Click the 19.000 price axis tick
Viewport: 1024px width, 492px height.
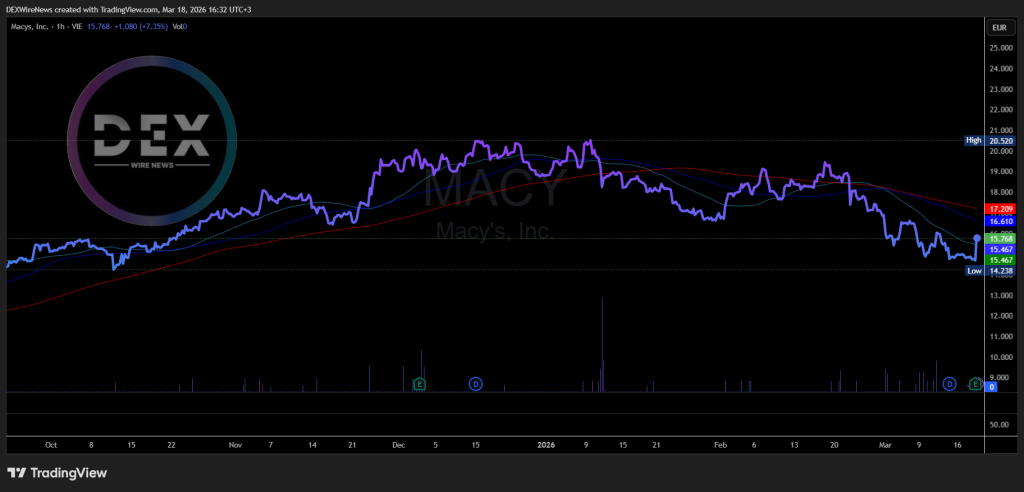pos(1000,172)
